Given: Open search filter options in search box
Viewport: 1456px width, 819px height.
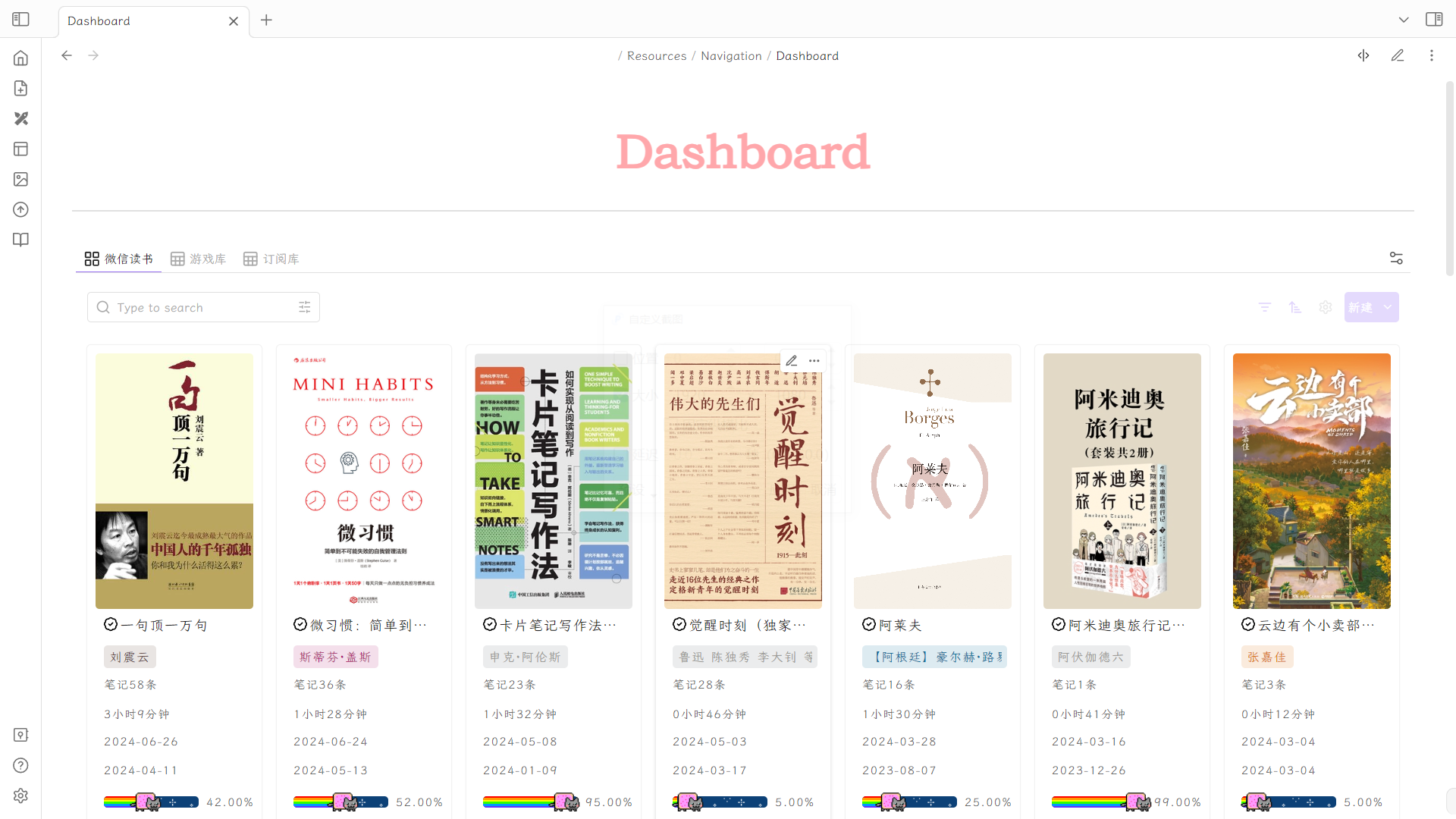Looking at the screenshot, I should point(305,307).
